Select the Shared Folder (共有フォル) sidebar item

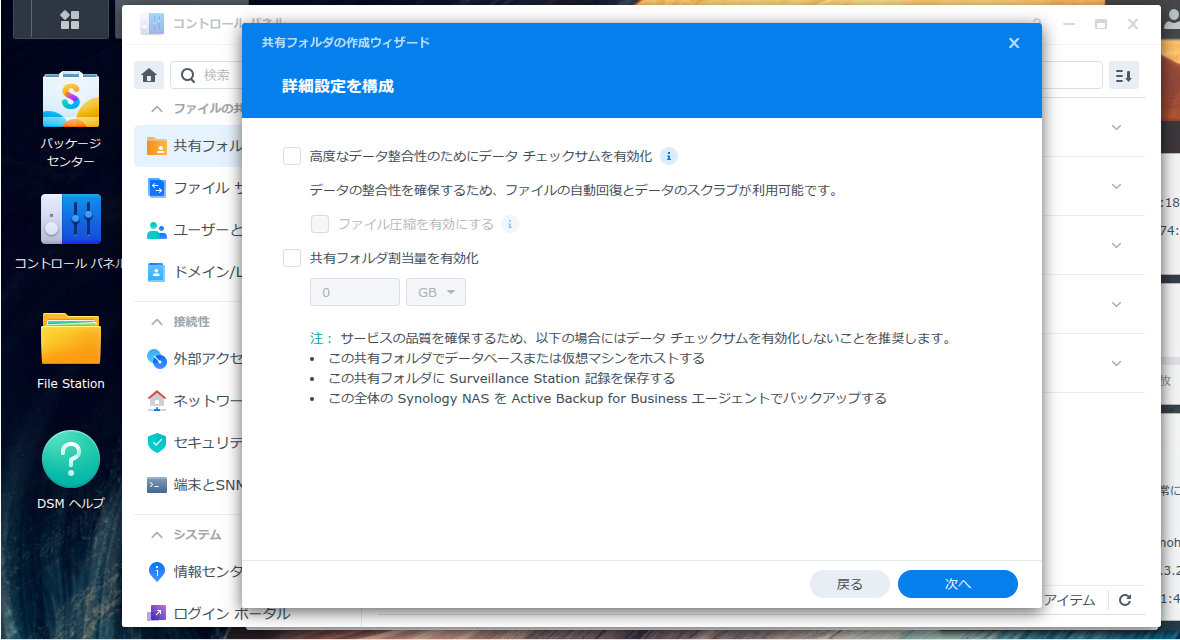[x=188, y=145]
